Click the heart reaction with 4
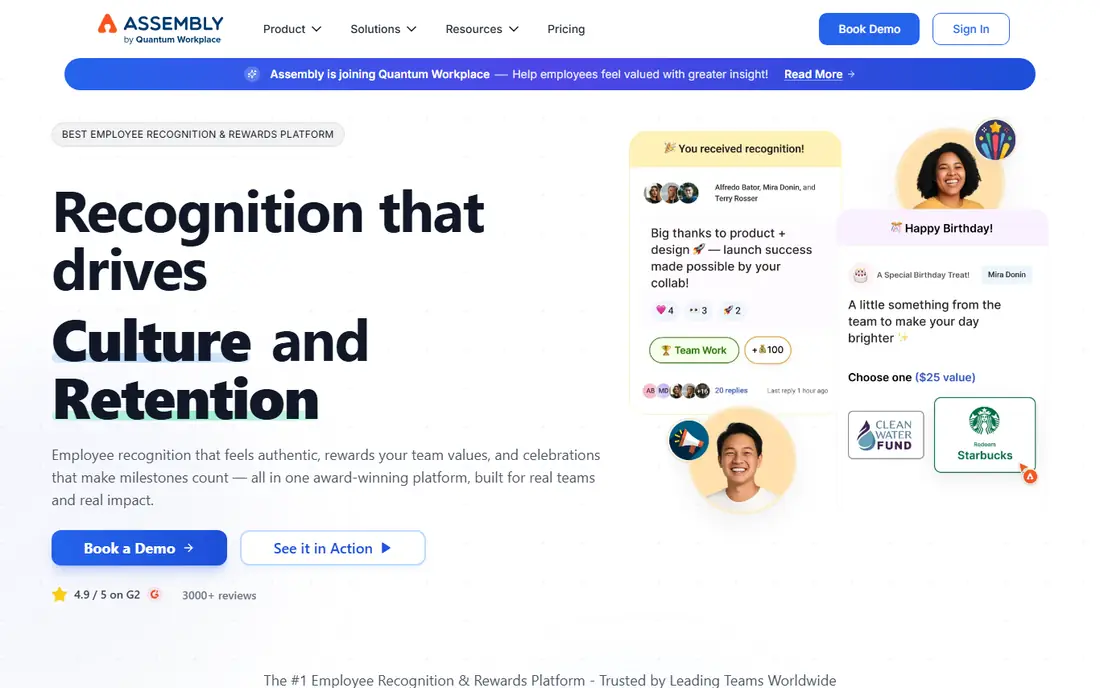Viewport: 1100px width, 688px height. click(664, 310)
